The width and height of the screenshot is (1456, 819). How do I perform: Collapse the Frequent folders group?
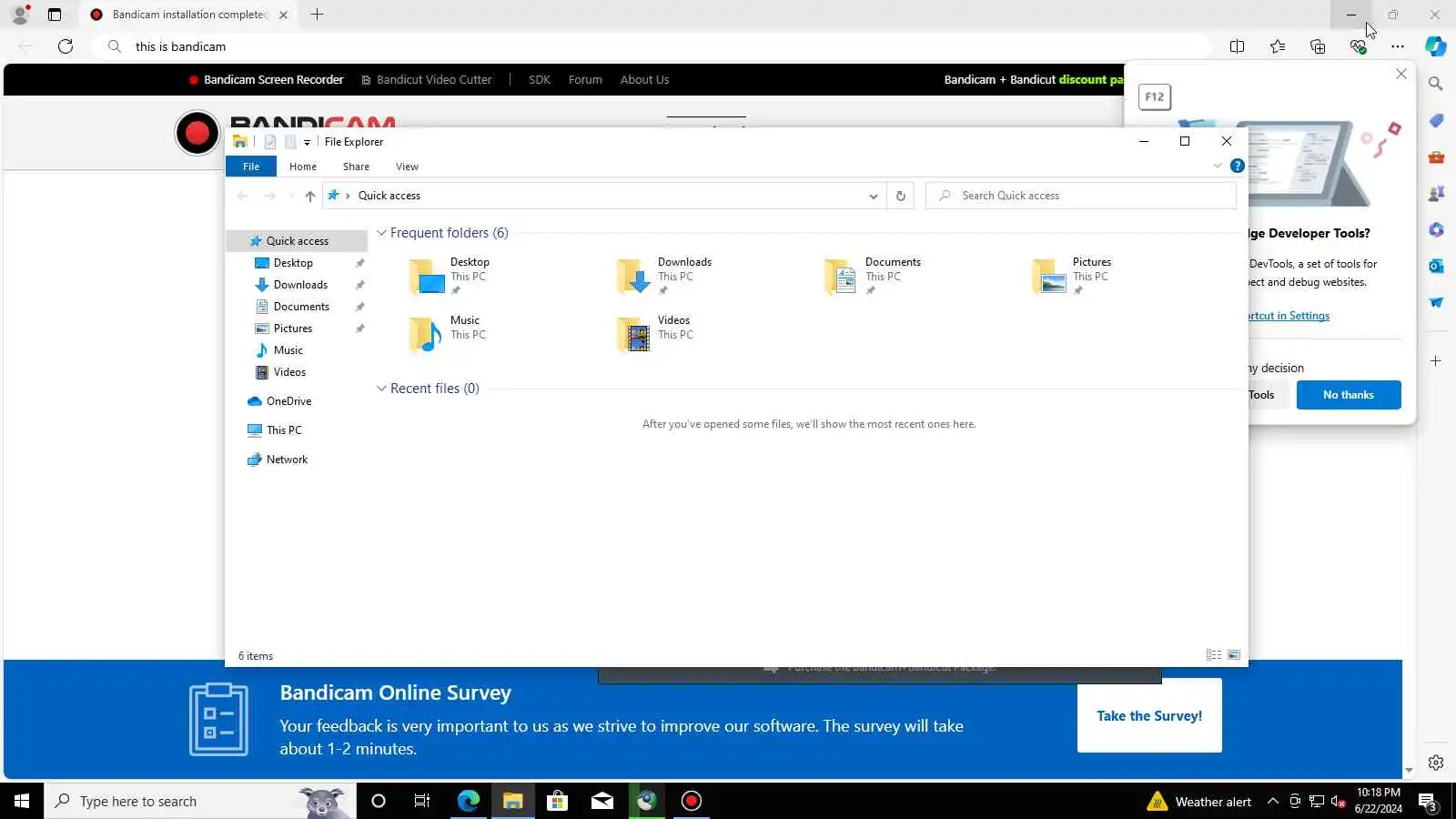(381, 233)
